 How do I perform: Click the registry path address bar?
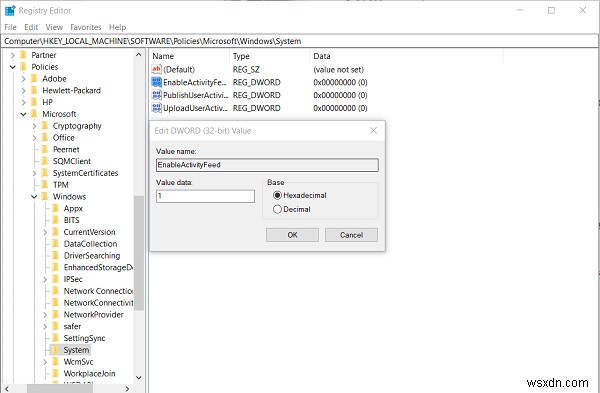pyautogui.click(x=300, y=41)
